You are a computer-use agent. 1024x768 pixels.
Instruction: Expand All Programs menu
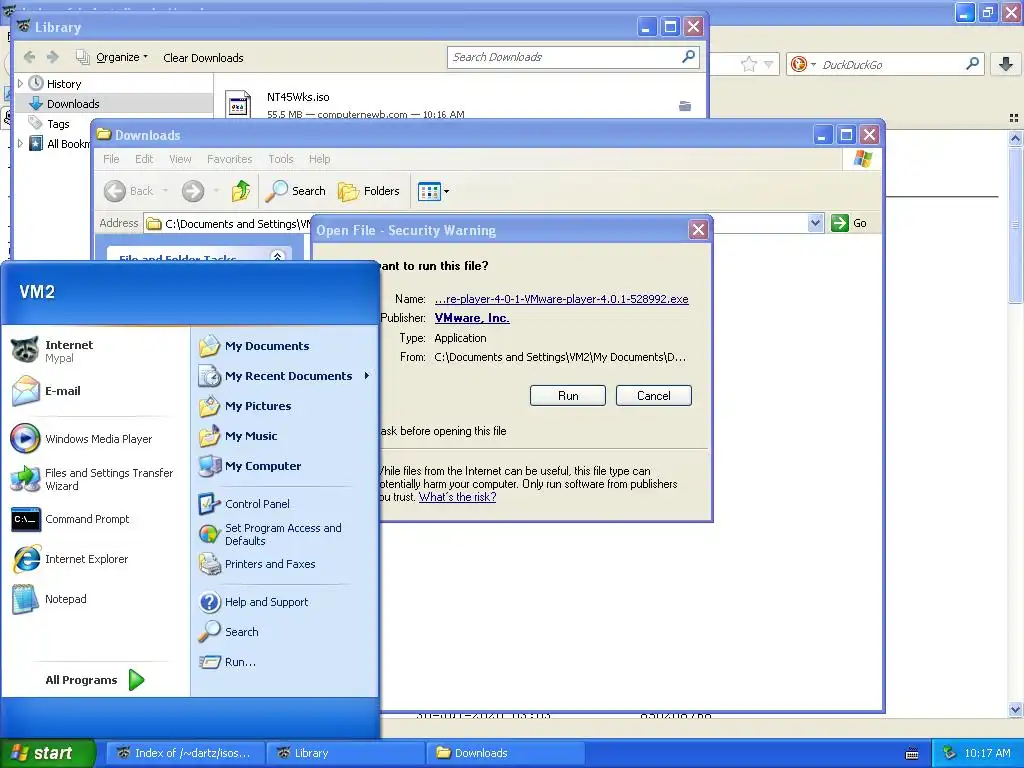pos(95,680)
